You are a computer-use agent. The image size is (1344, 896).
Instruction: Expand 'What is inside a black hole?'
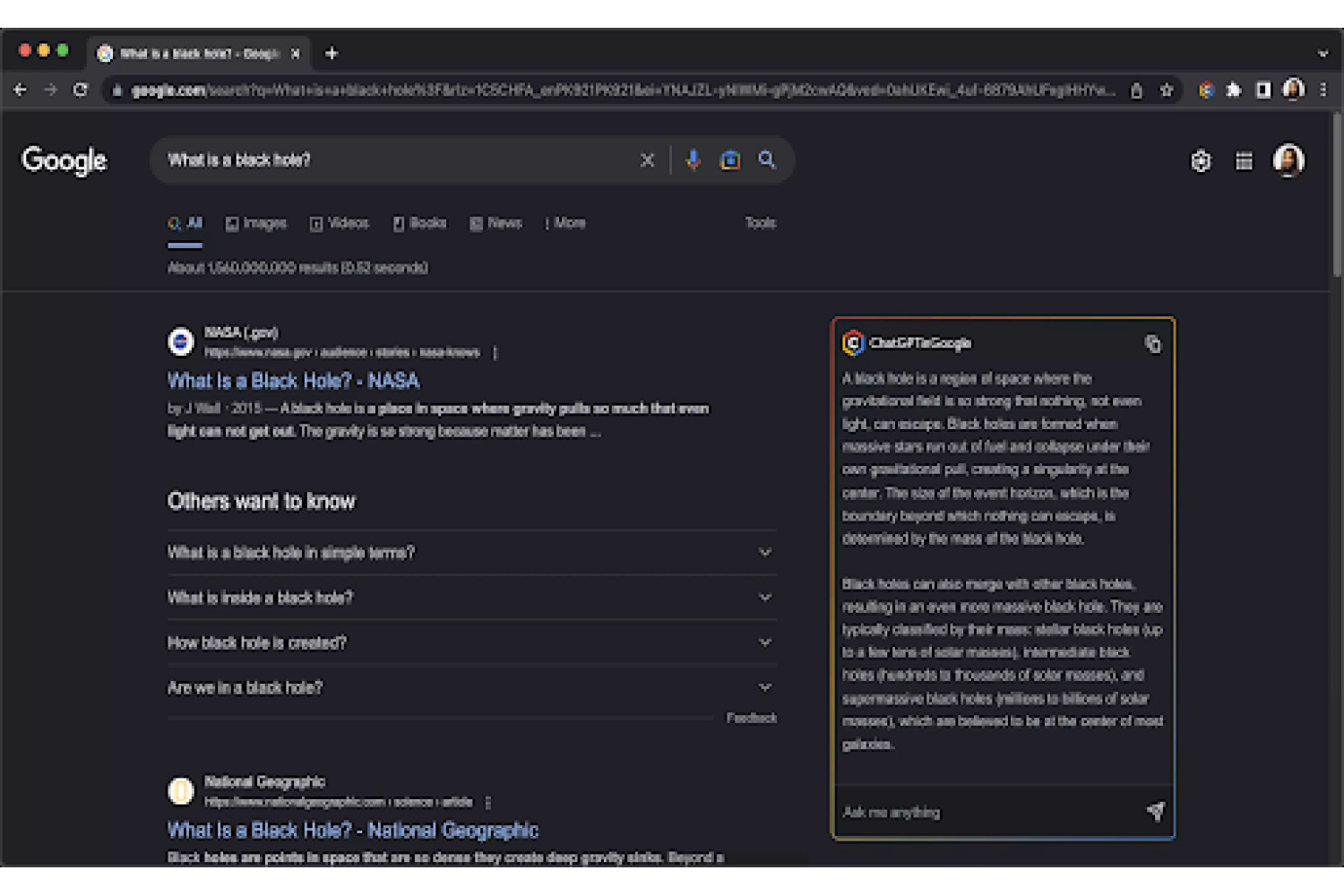click(471, 598)
